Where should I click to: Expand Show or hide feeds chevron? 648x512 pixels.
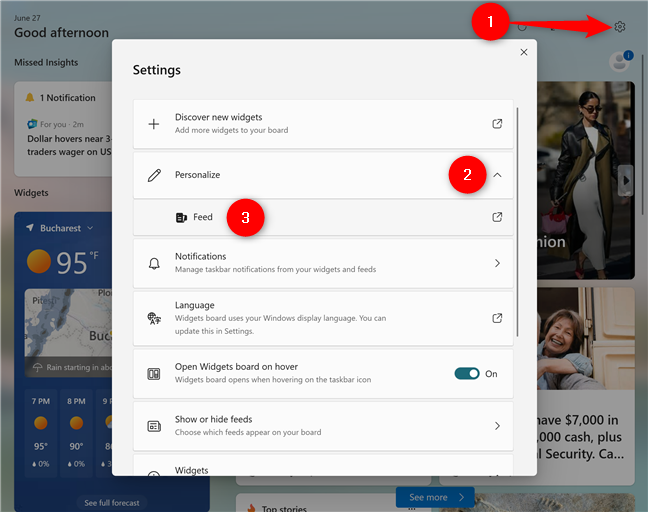click(x=497, y=426)
